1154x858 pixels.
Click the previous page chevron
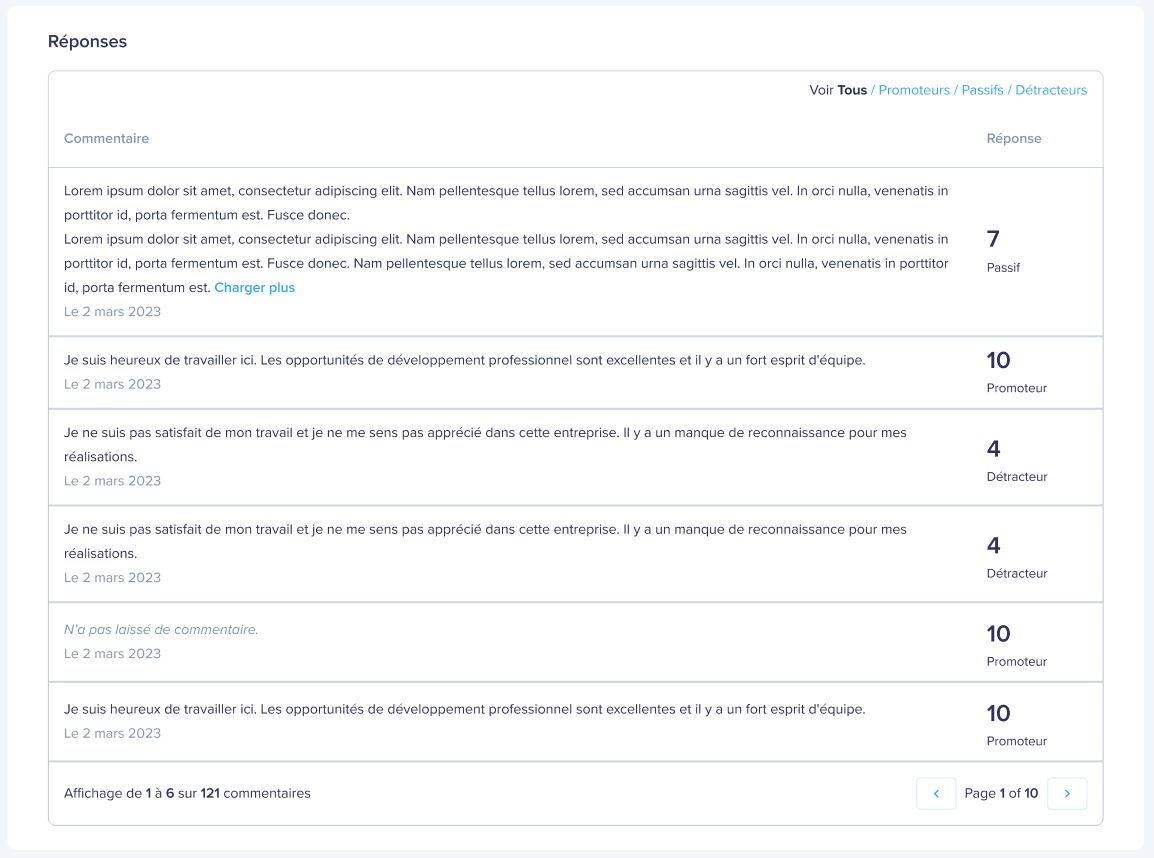936,793
